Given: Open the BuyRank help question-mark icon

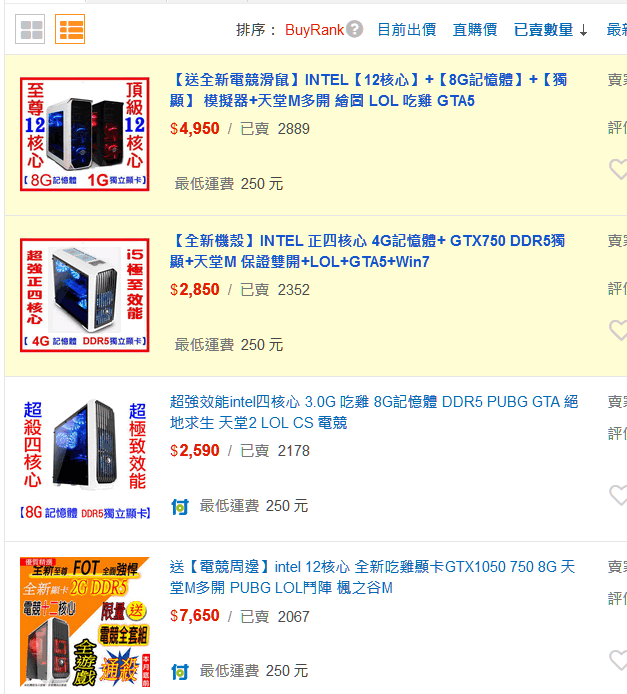Looking at the screenshot, I should [x=354, y=30].
